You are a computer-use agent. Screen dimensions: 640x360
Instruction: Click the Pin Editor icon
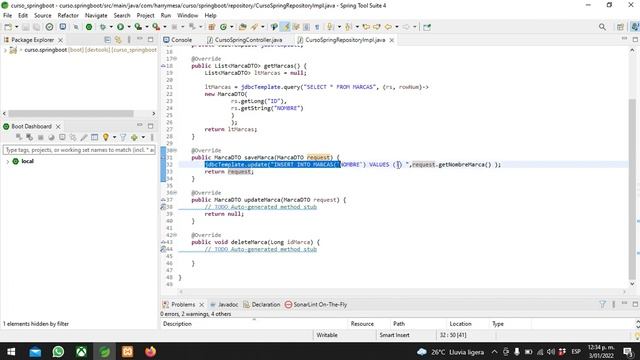click(427, 27)
